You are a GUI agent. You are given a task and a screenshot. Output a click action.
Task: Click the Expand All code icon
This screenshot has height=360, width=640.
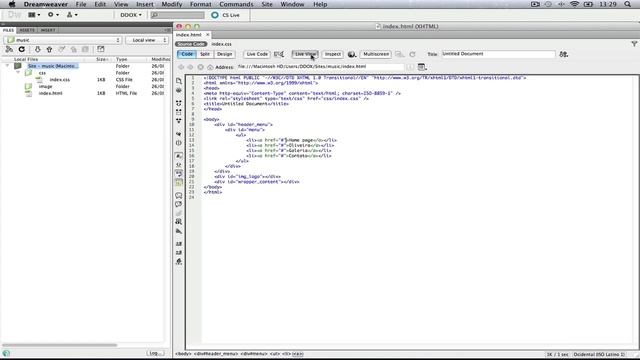[179, 121]
